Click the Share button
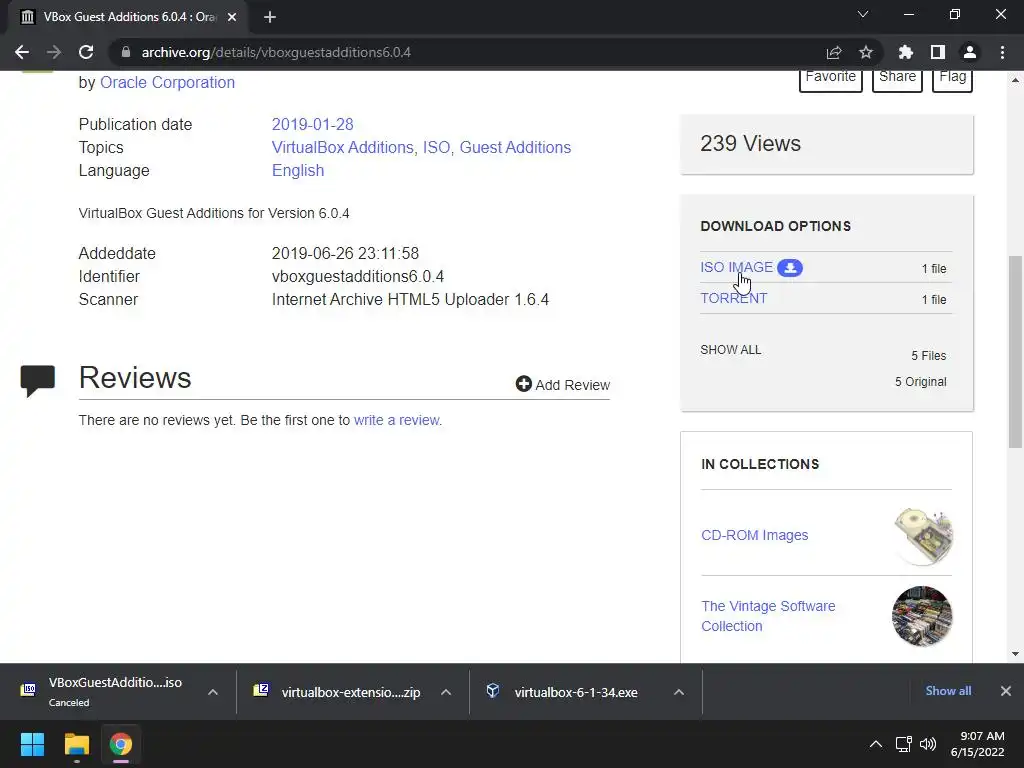Image resolution: width=1024 pixels, height=768 pixels. click(897, 78)
